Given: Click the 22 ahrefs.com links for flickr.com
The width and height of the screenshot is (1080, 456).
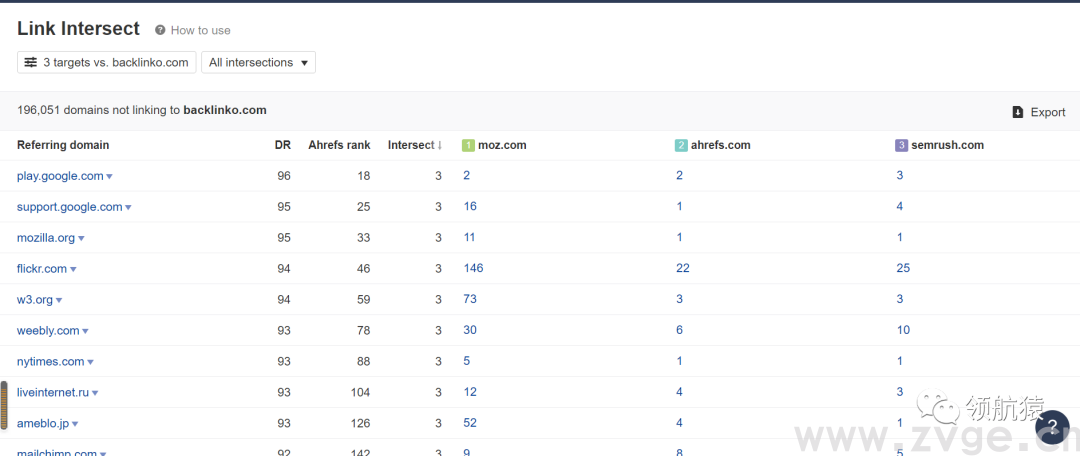Looking at the screenshot, I should click(x=683, y=268).
